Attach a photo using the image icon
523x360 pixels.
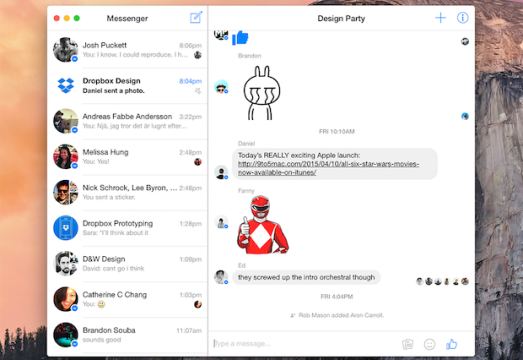click(408, 344)
